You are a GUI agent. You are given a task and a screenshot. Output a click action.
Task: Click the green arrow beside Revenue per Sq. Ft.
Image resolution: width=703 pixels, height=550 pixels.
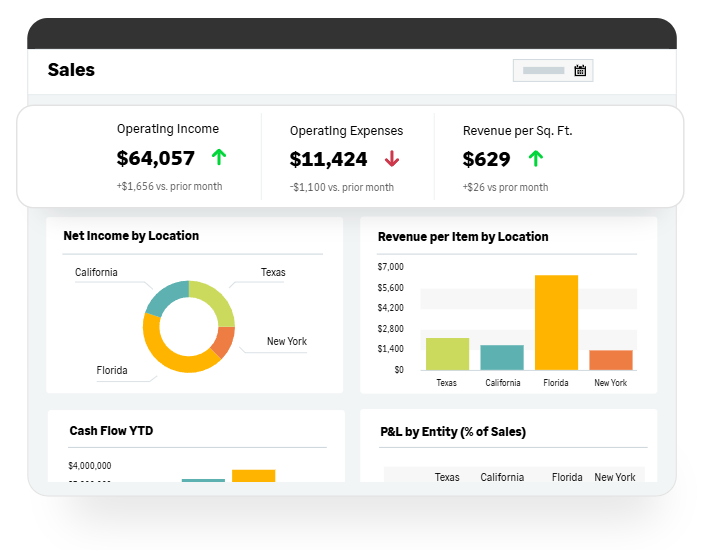pyautogui.click(x=535, y=159)
